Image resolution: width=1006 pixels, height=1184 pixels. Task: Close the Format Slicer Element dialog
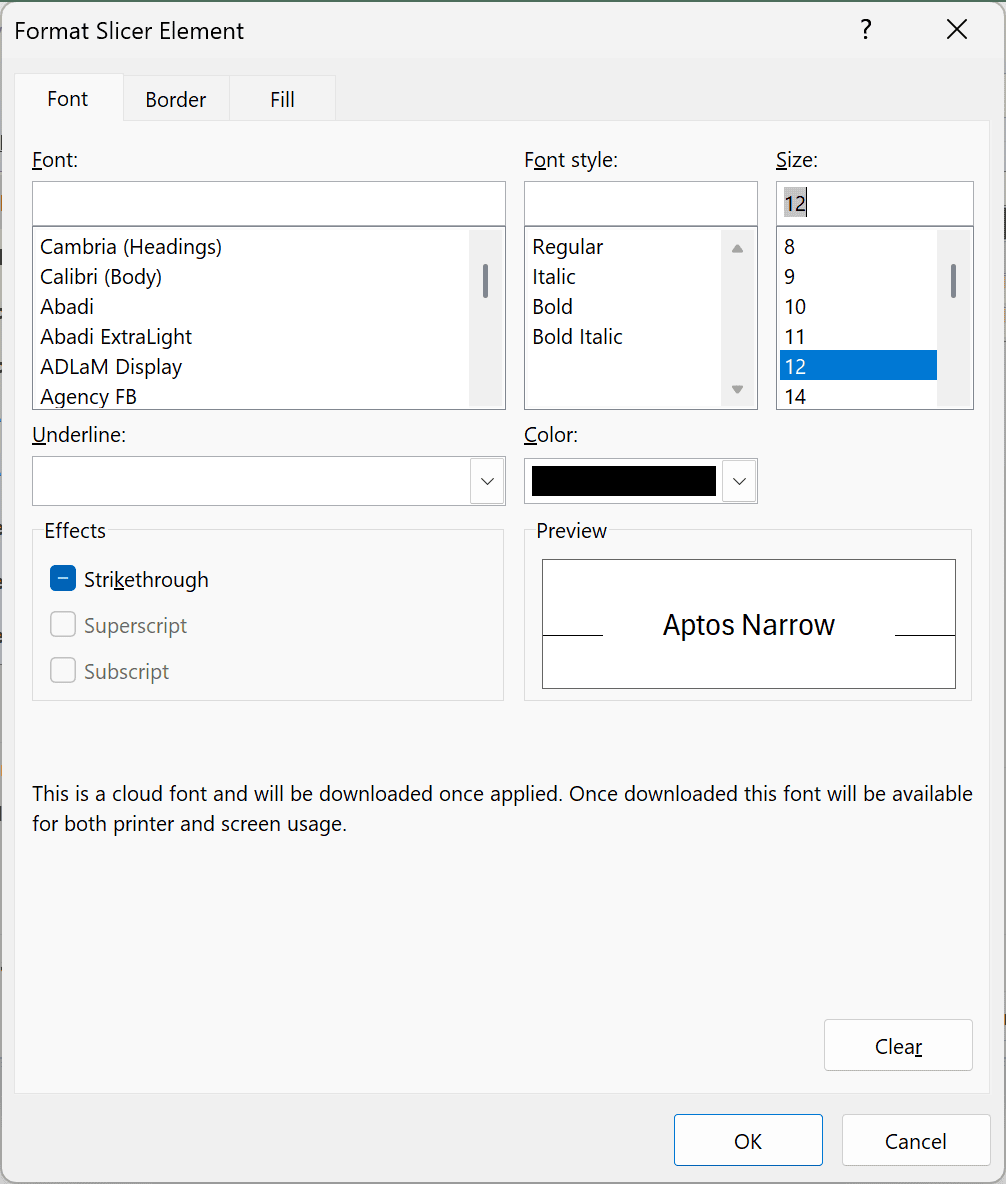pyautogui.click(x=957, y=30)
